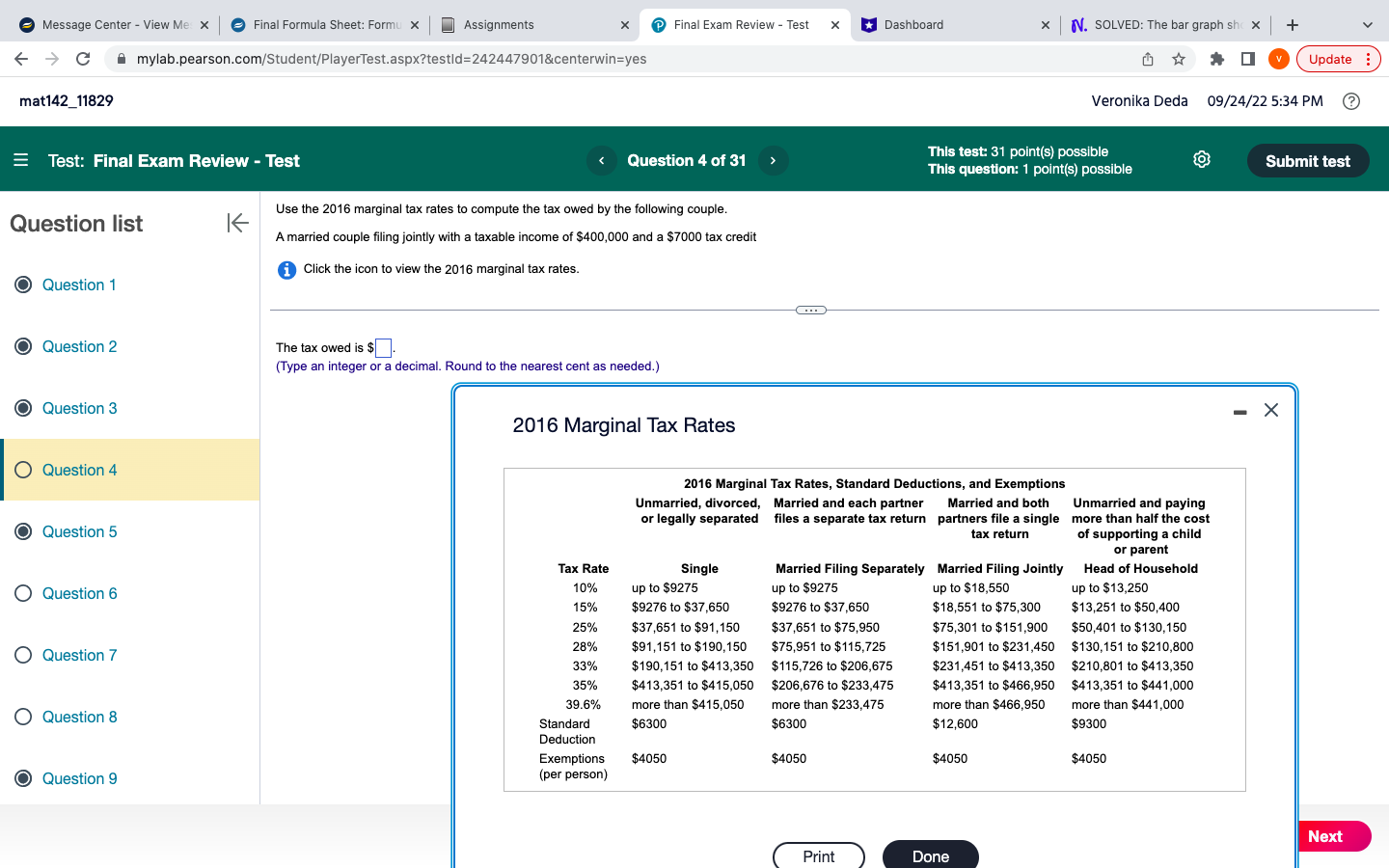
Task: Click the $12,600 standard deduction value
Action: [x=955, y=724]
